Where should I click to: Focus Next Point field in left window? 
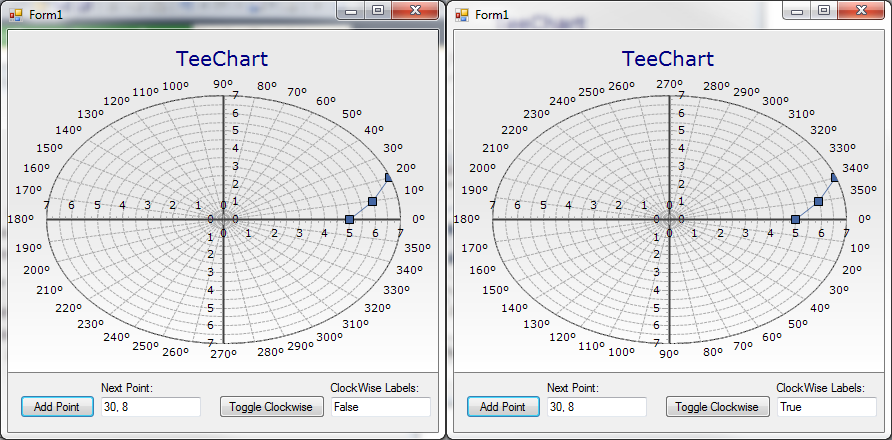pyautogui.click(x=151, y=407)
